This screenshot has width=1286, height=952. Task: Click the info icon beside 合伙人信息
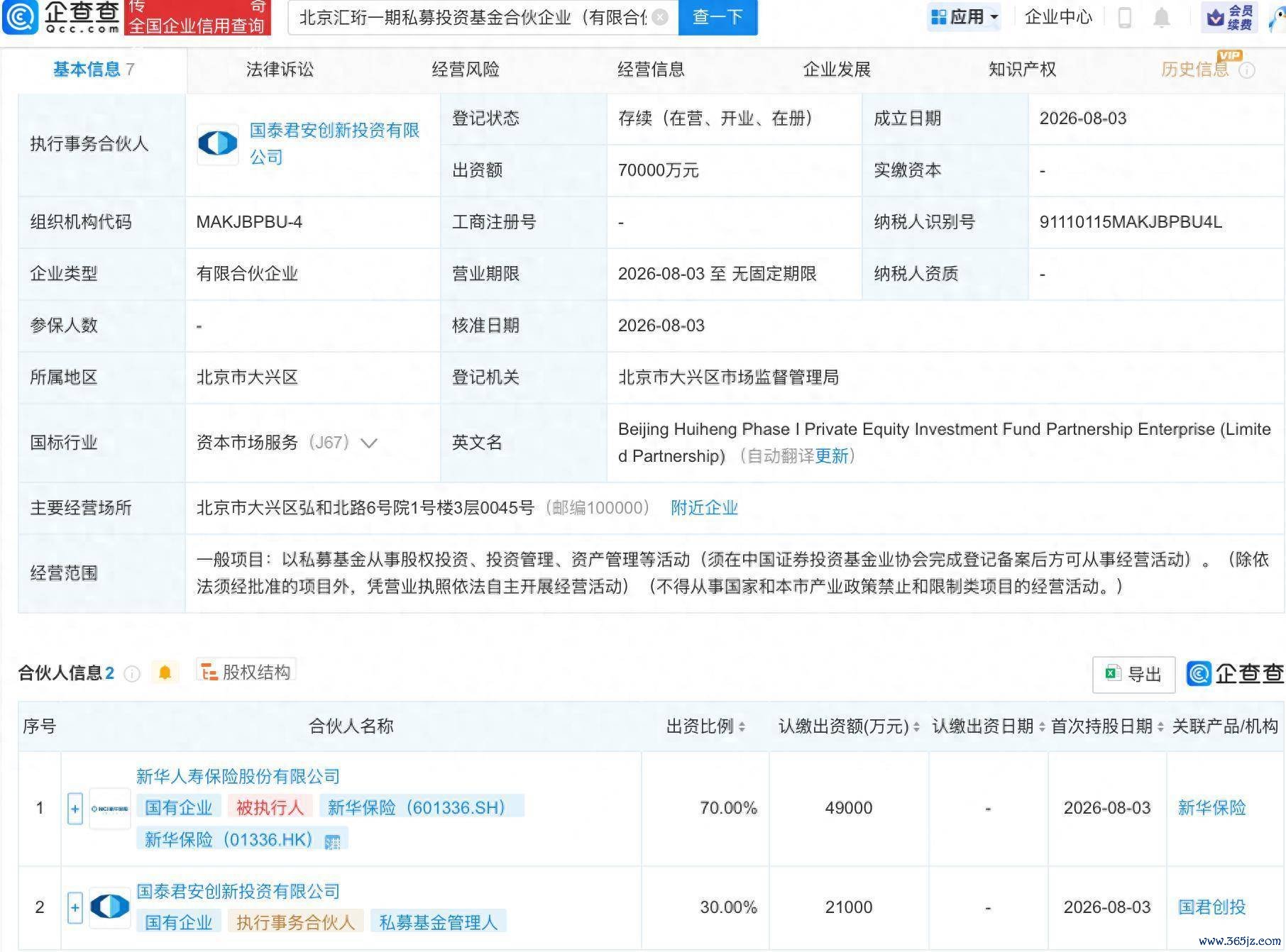pyautogui.click(x=132, y=673)
